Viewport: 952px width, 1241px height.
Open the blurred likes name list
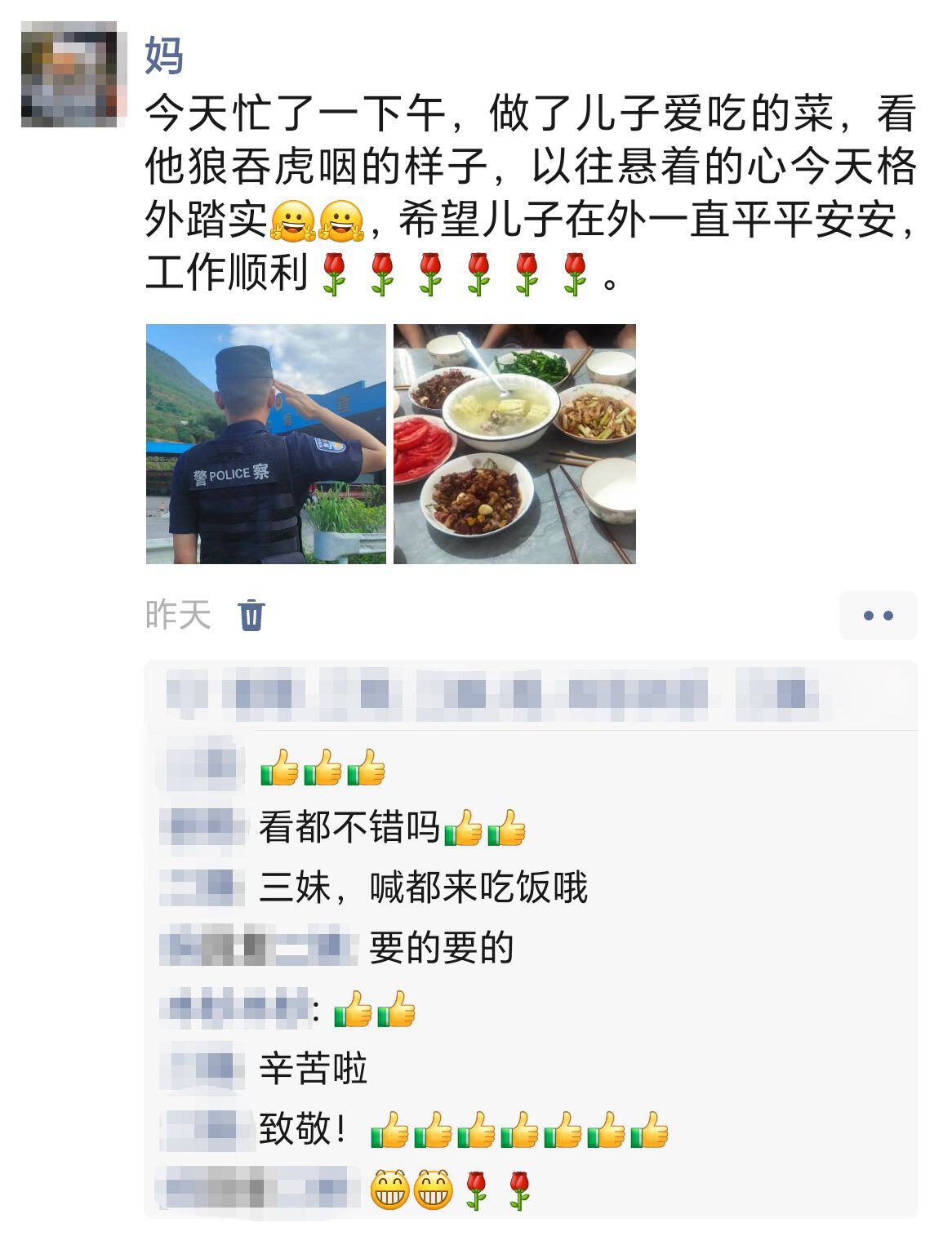pyautogui.click(x=492, y=696)
